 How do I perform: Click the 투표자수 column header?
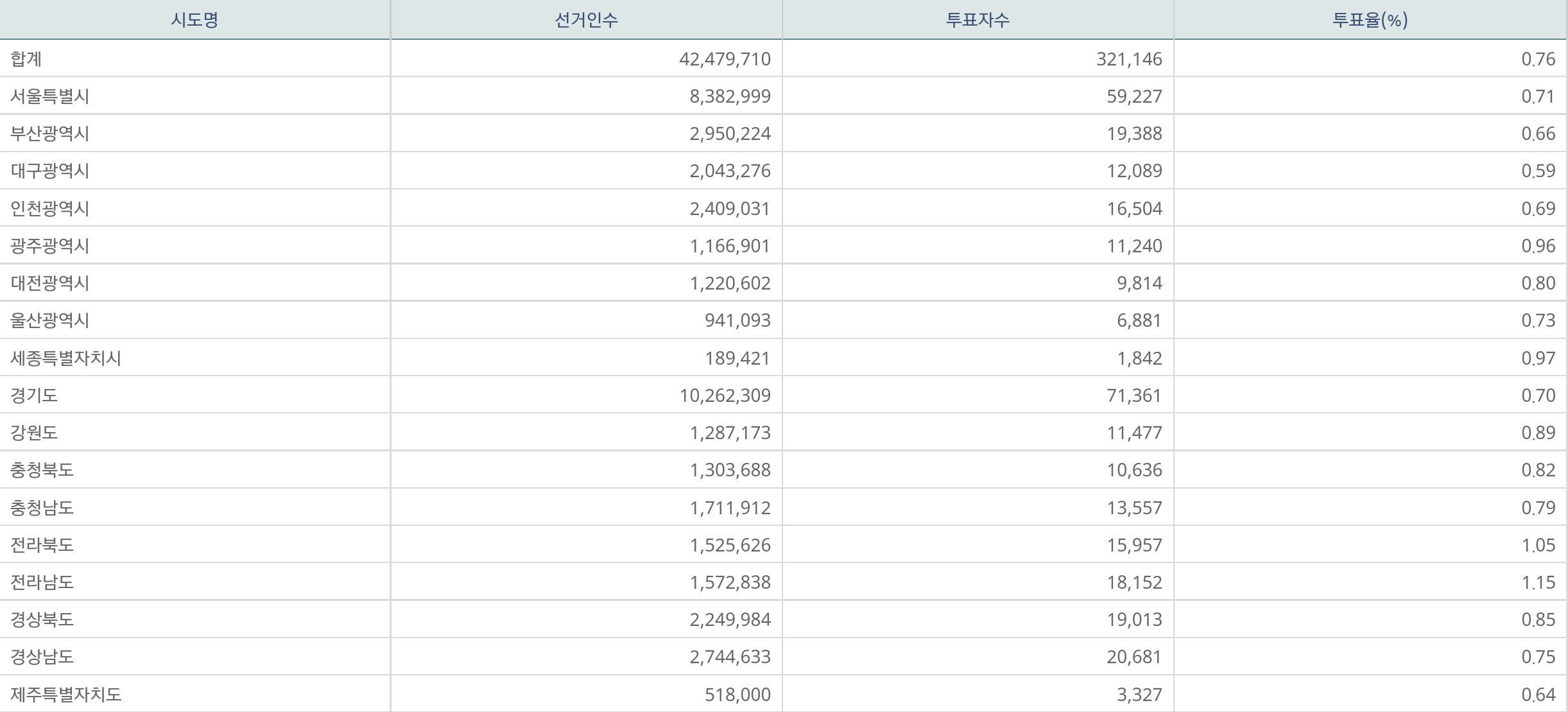pos(978,20)
